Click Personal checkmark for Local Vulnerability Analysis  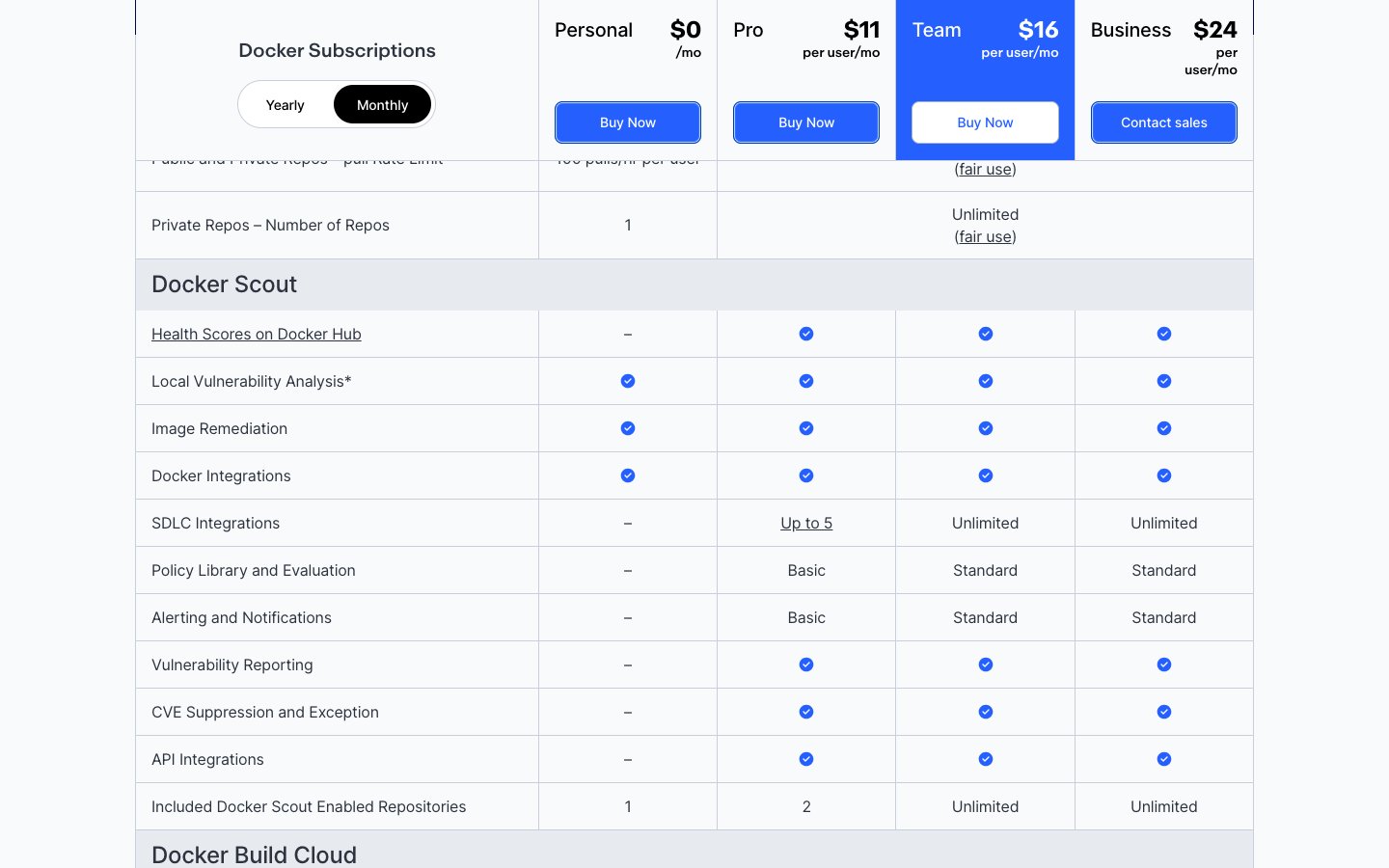coord(628,381)
